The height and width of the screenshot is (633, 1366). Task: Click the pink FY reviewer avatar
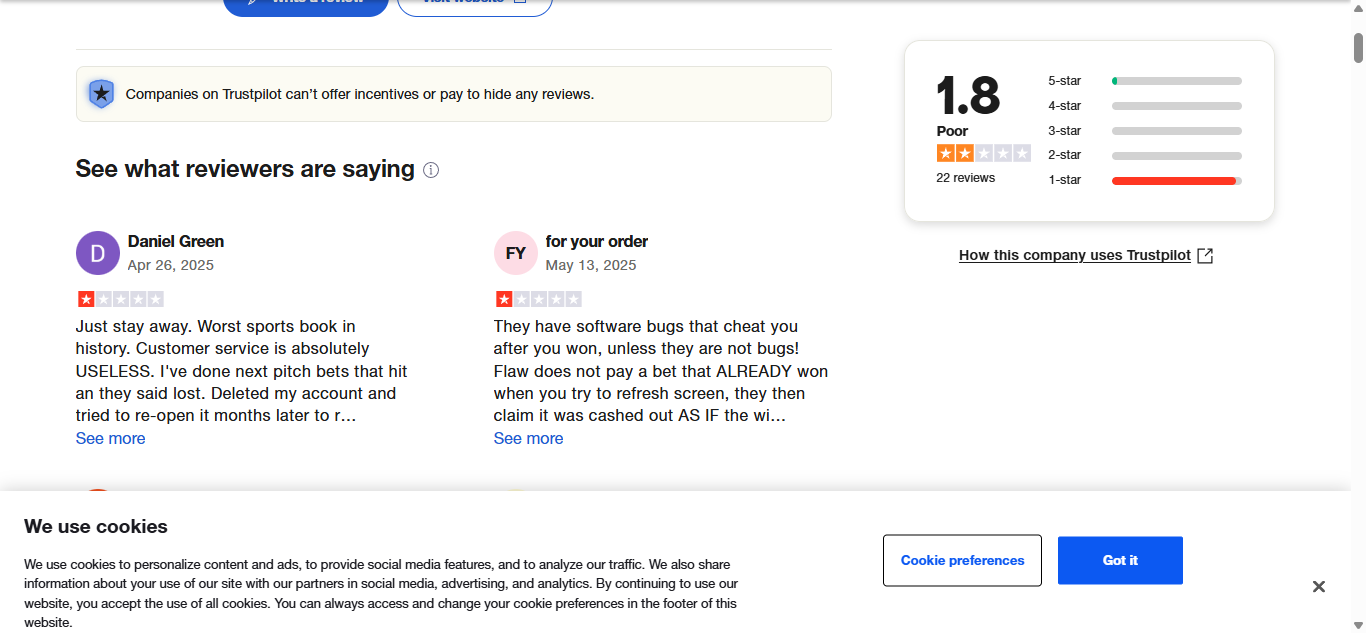point(516,253)
